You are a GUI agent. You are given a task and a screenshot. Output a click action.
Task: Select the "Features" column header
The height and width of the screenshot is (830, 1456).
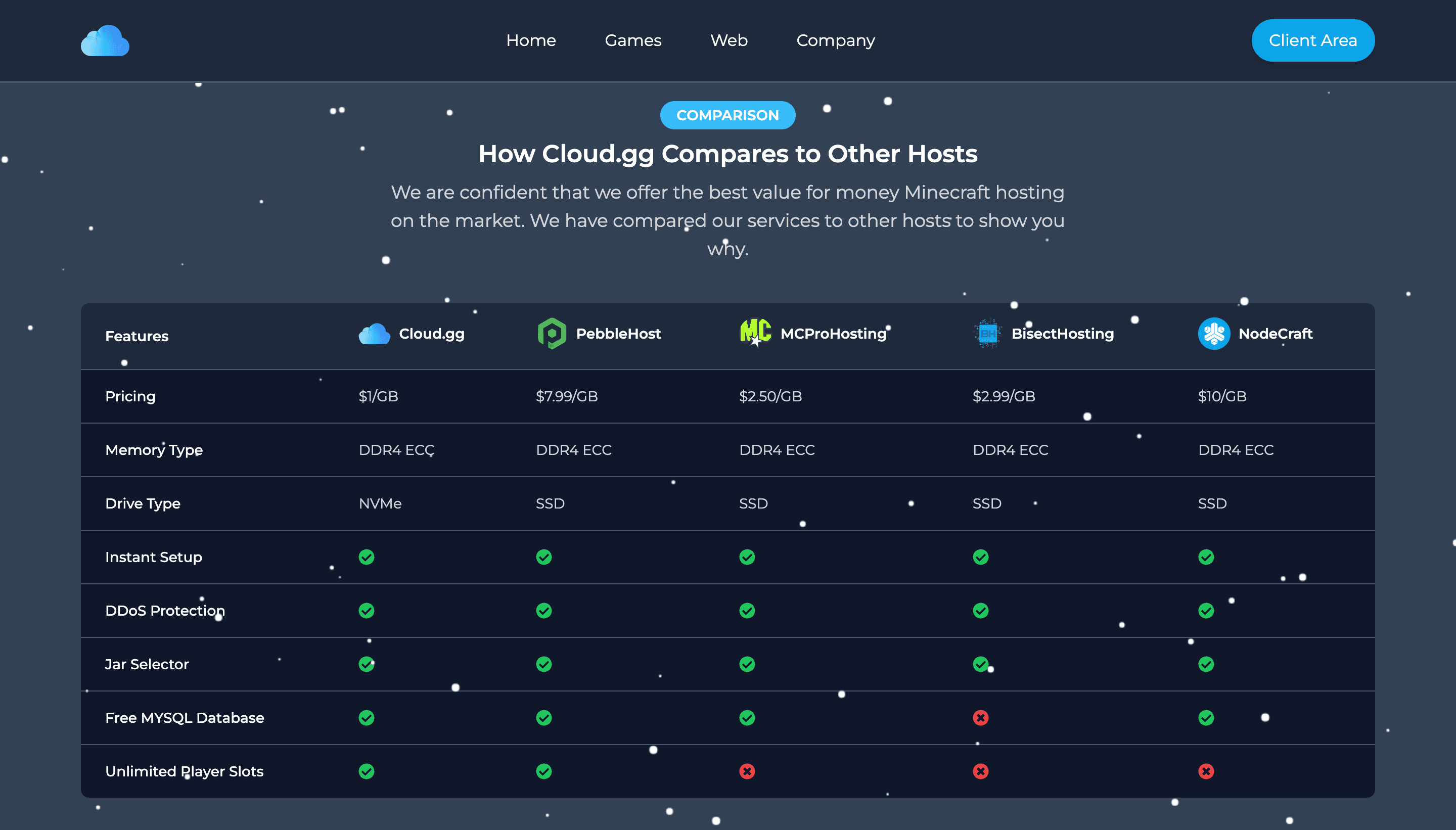tap(137, 336)
